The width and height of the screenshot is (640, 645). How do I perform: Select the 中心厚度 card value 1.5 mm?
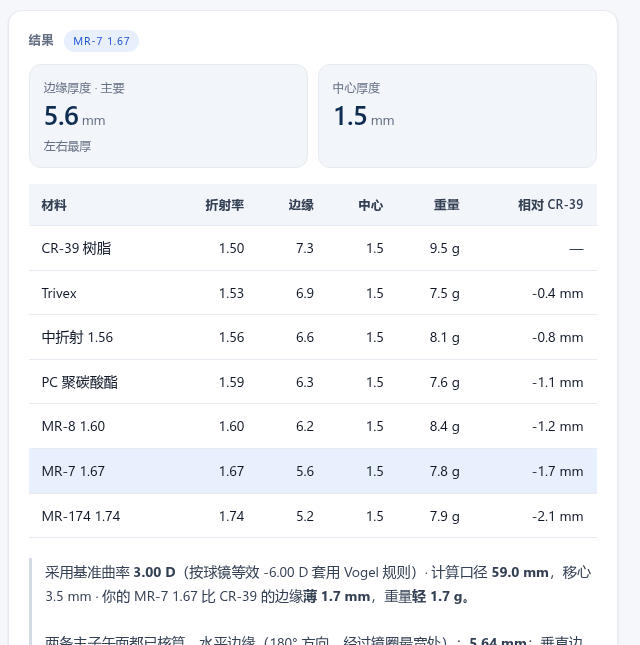(364, 116)
